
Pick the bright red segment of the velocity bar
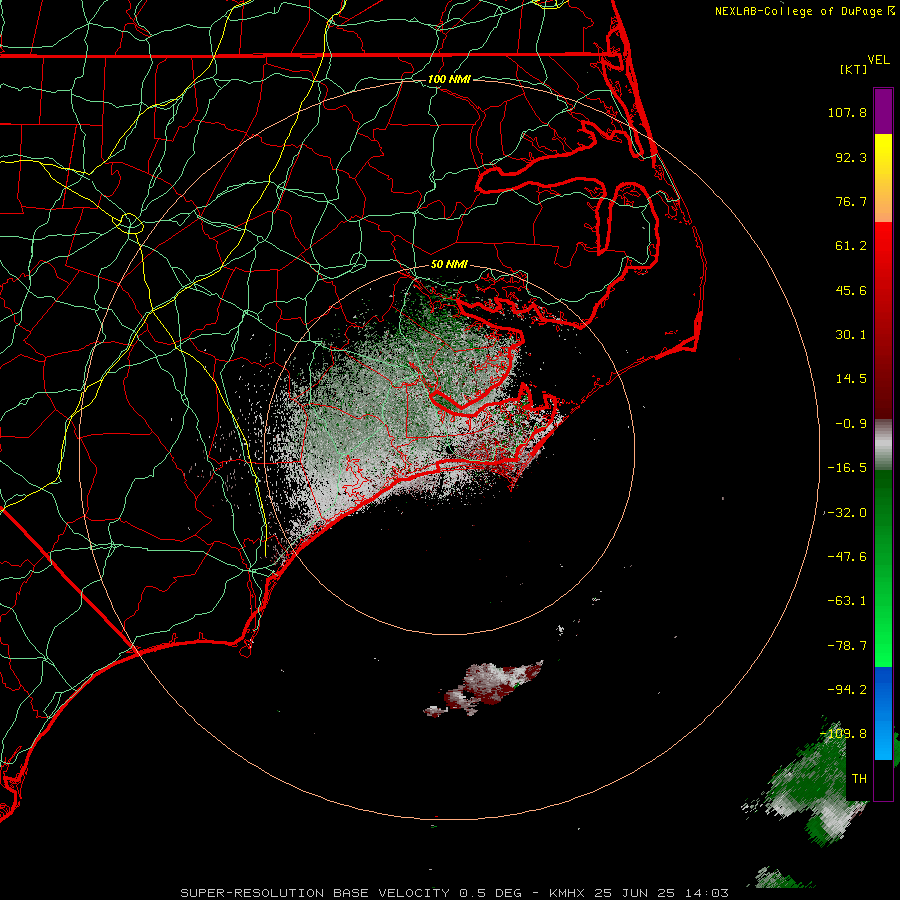click(883, 247)
